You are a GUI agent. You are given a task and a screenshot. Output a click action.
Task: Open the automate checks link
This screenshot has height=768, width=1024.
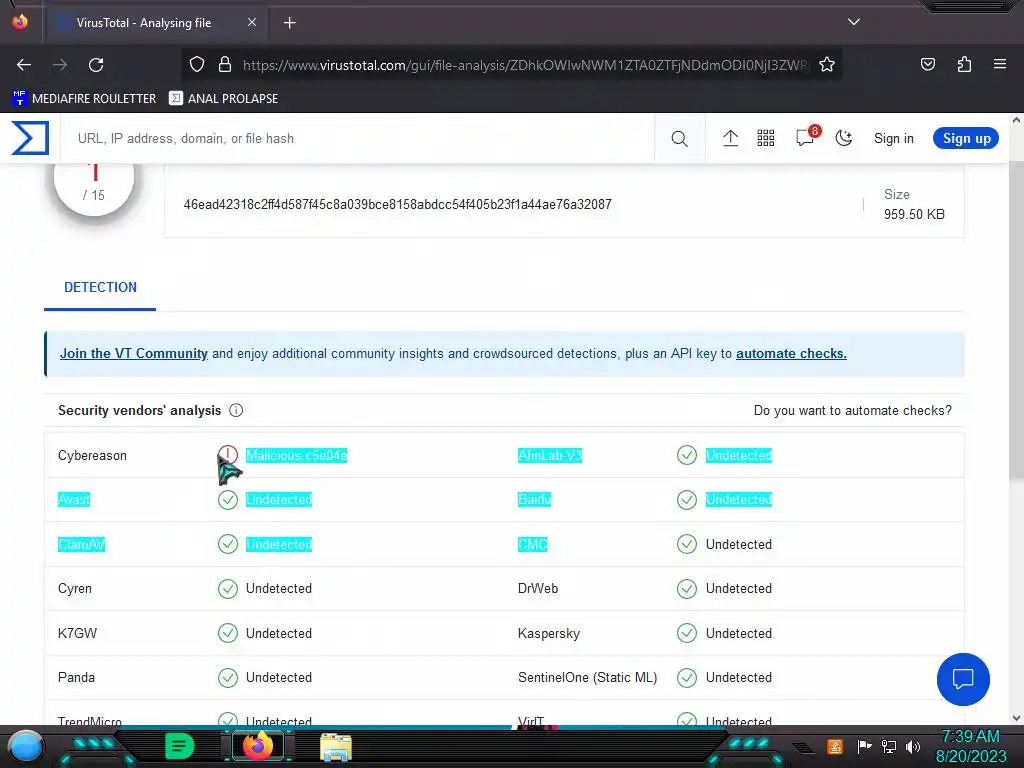pyautogui.click(x=791, y=353)
